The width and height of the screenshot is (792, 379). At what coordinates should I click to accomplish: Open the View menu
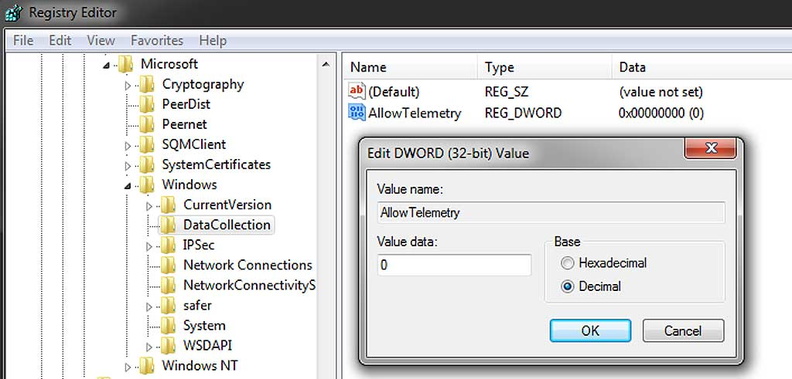[101, 40]
